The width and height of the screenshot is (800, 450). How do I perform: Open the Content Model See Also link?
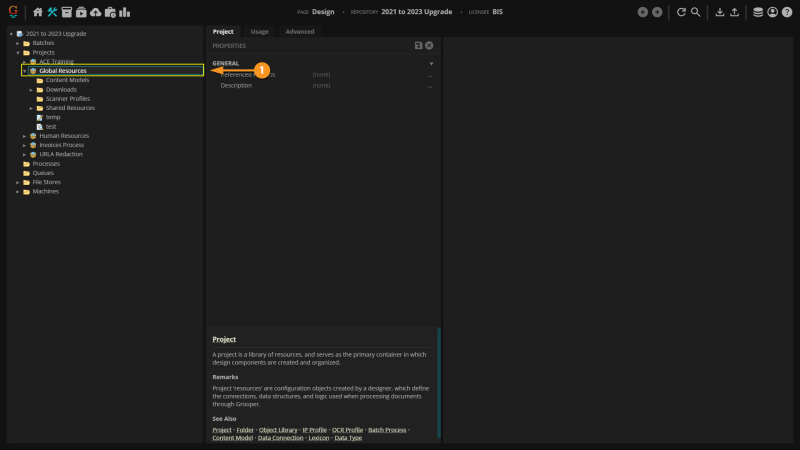pos(233,438)
